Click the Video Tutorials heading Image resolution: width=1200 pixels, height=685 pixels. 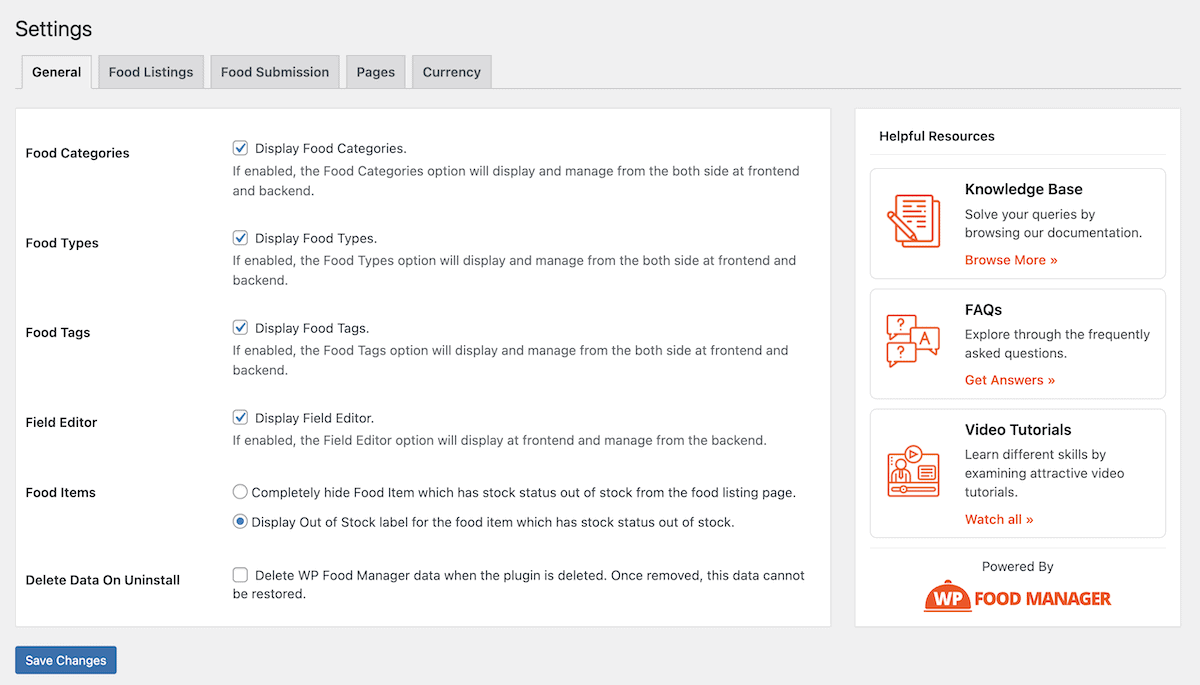click(x=1018, y=430)
